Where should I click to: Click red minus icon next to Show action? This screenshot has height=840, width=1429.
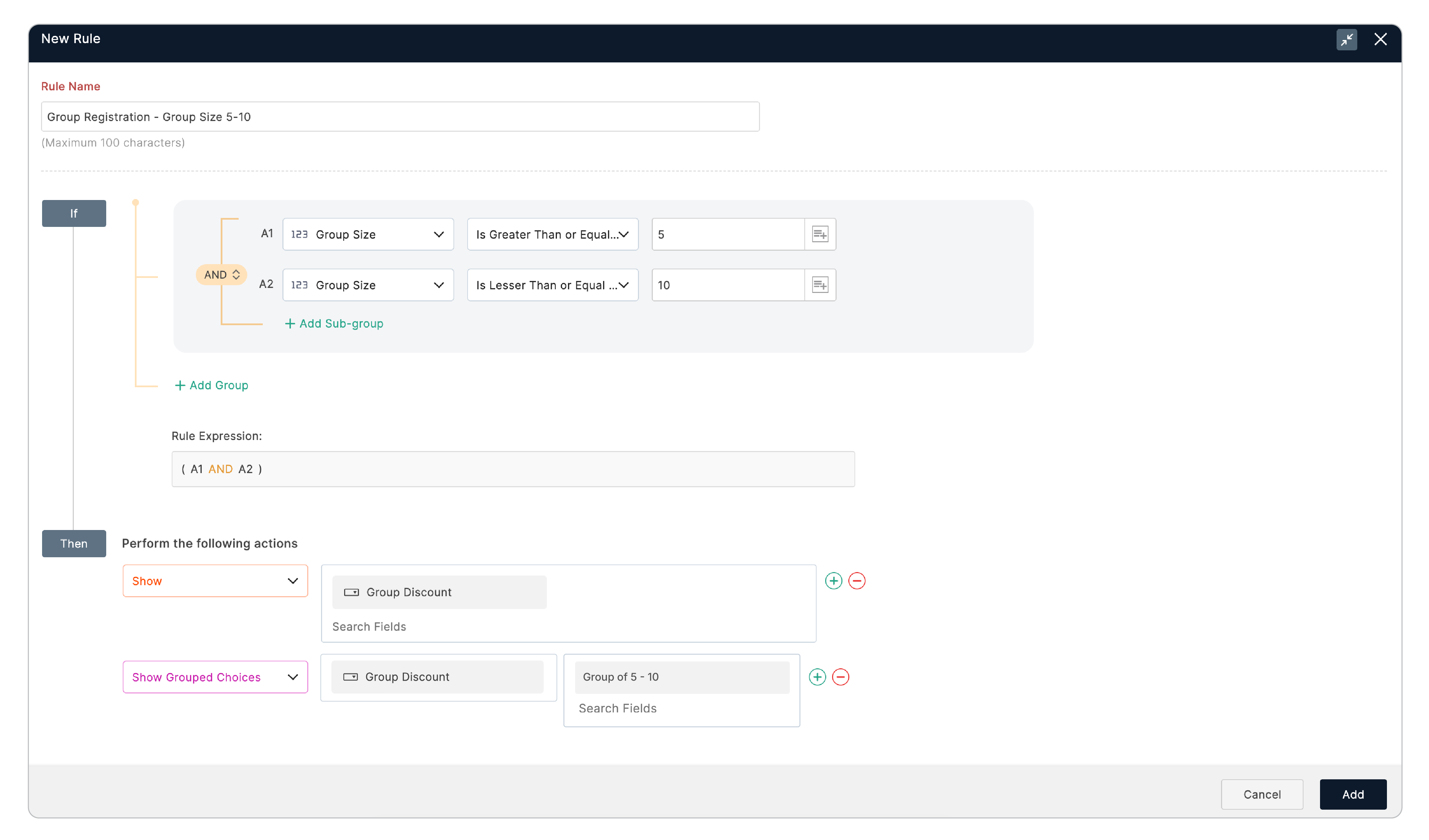click(856, 581)
